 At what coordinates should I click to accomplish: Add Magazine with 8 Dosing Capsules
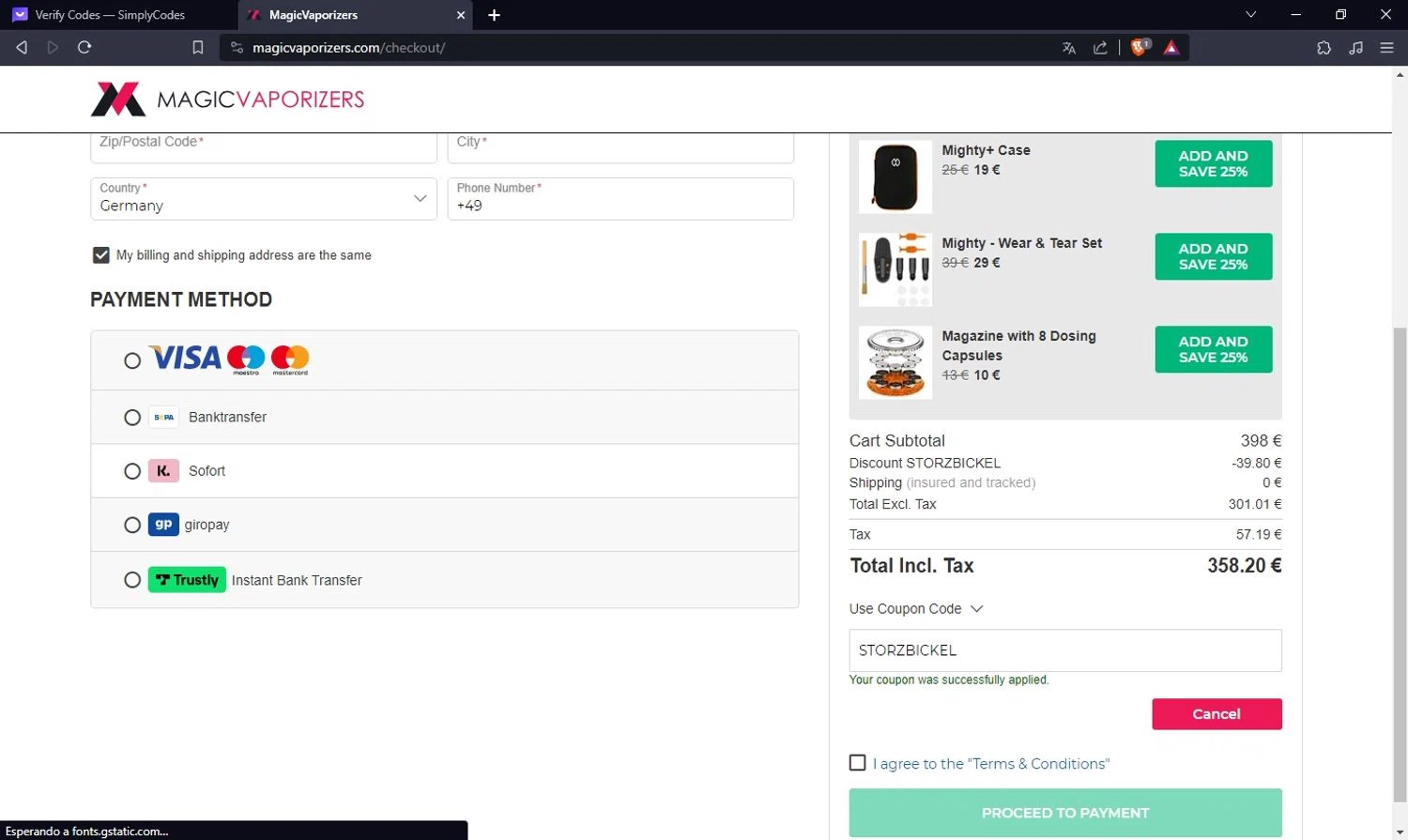[1214, 349]
